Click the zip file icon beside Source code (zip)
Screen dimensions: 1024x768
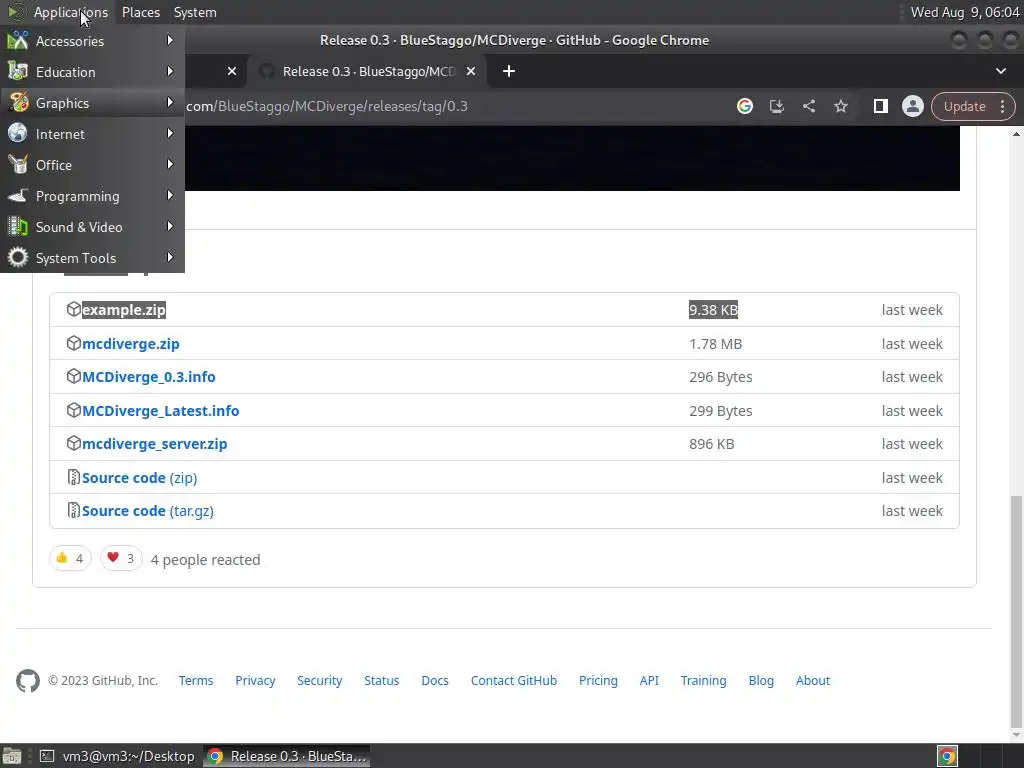click(73, 477)
